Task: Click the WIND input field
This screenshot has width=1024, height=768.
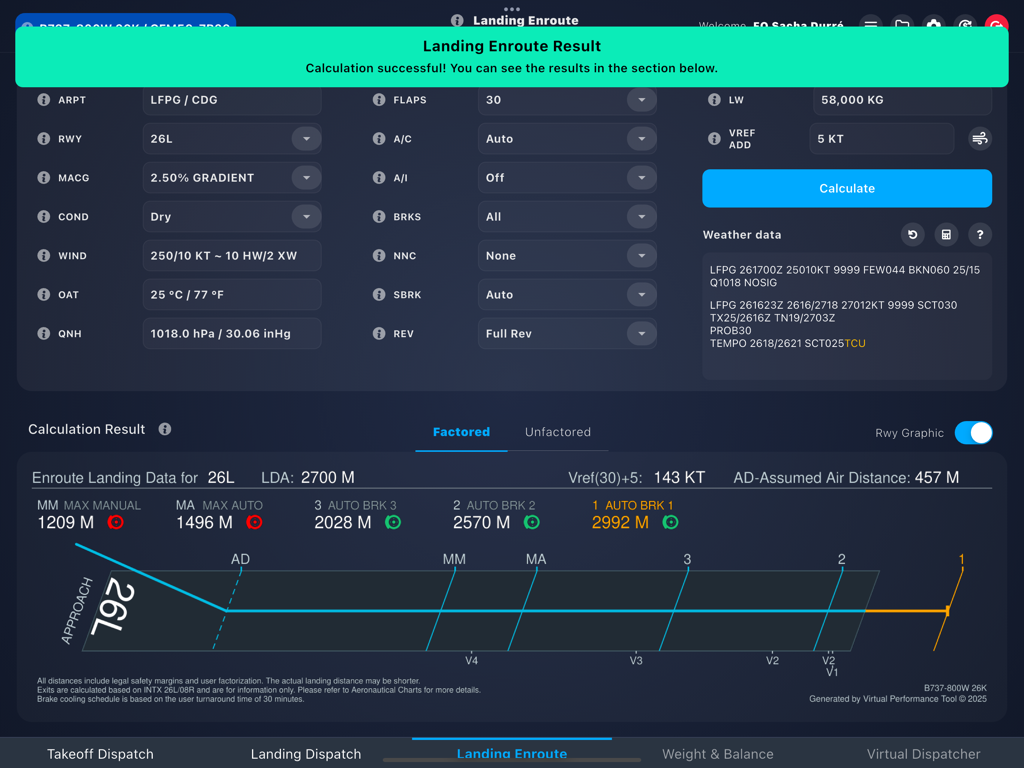Action: pyautogui.click(x=232, y=255)
